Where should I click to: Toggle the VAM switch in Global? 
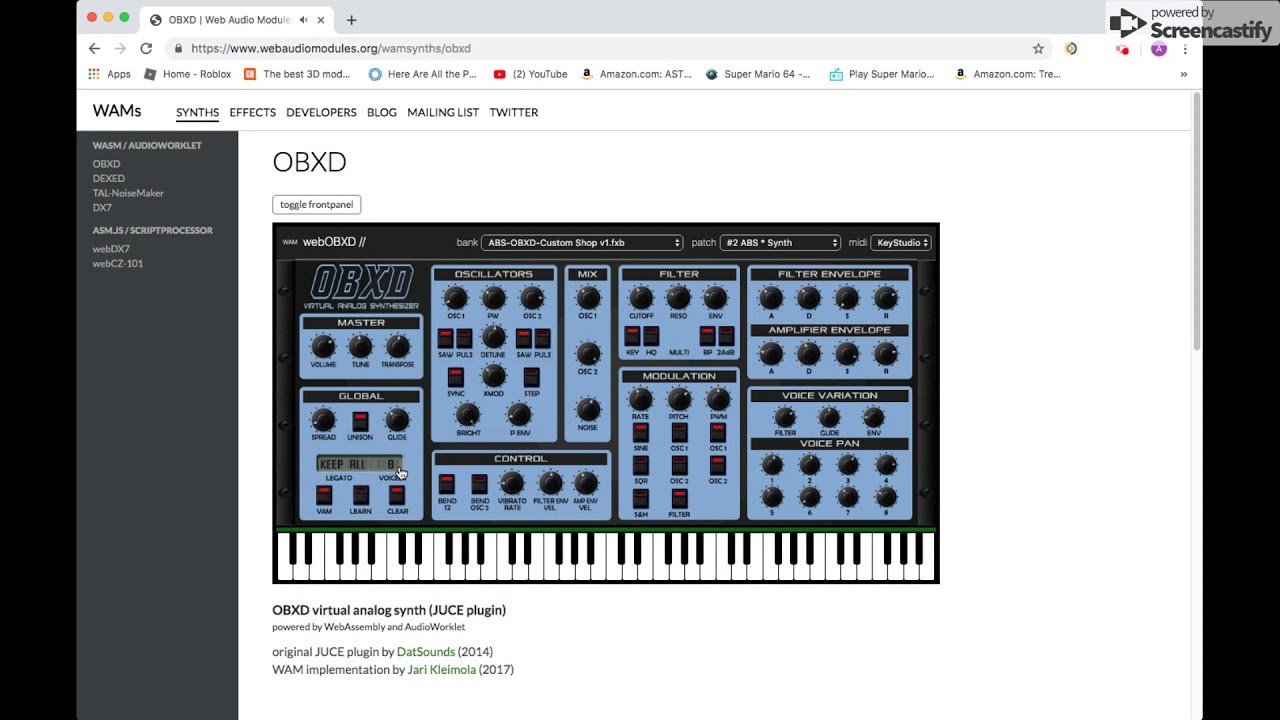pos(324,495)
